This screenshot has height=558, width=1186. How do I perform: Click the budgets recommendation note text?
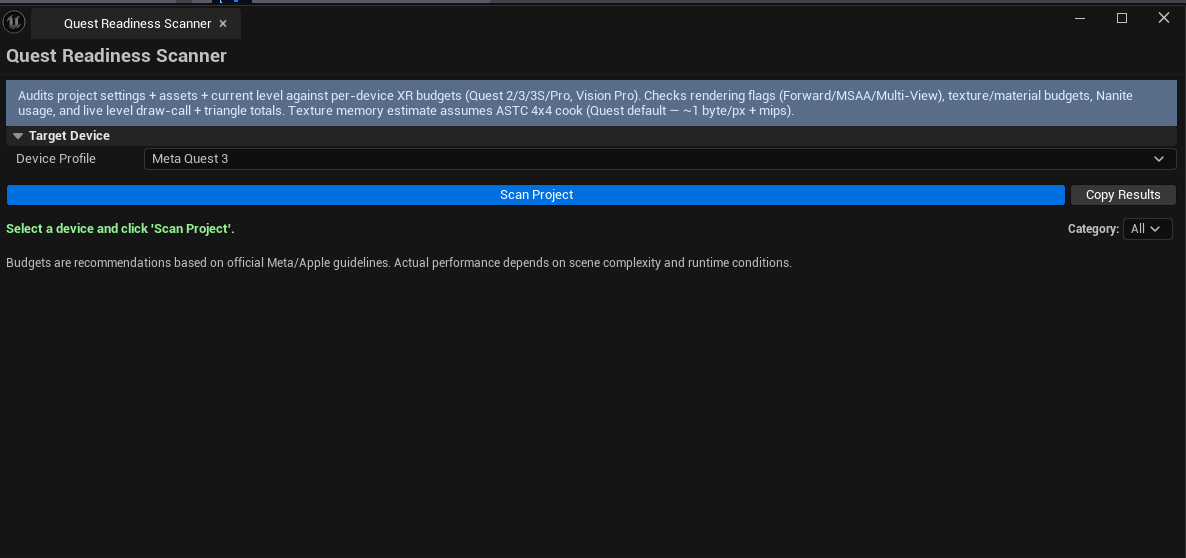pyautogui.click(x=399, y=263)
